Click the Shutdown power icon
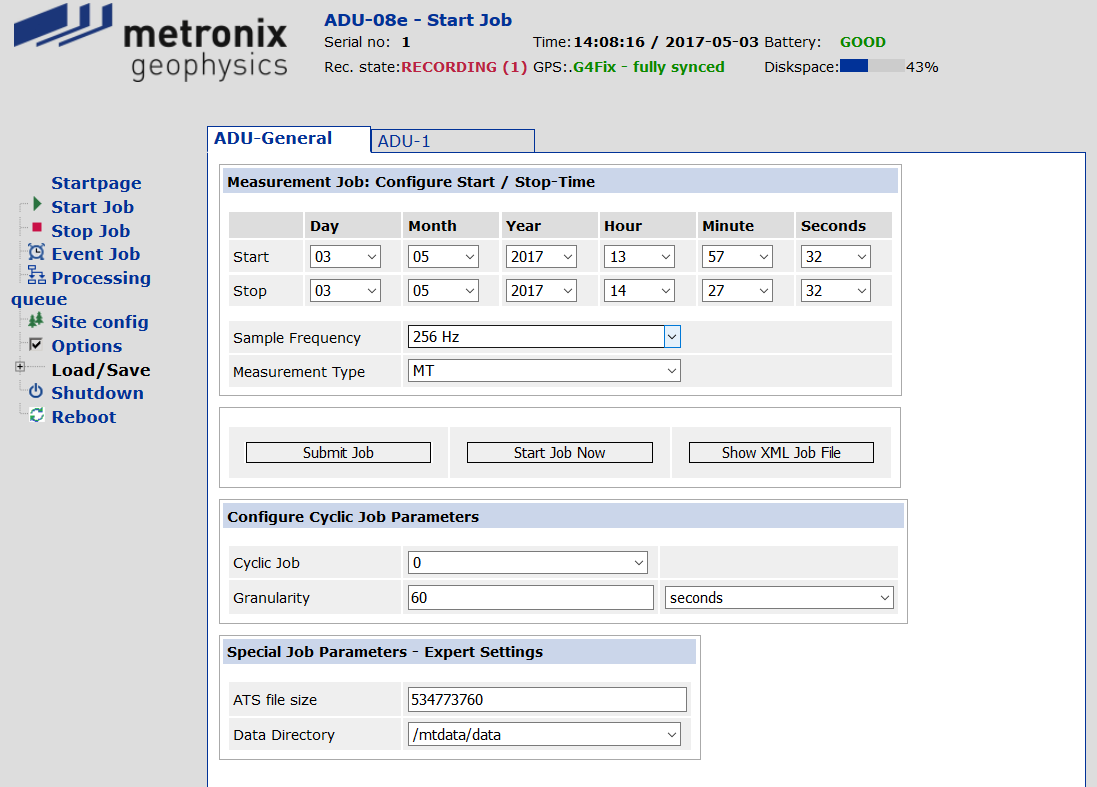The height and width of the screenshot is (787, 1097). click(x=36, y=392)
